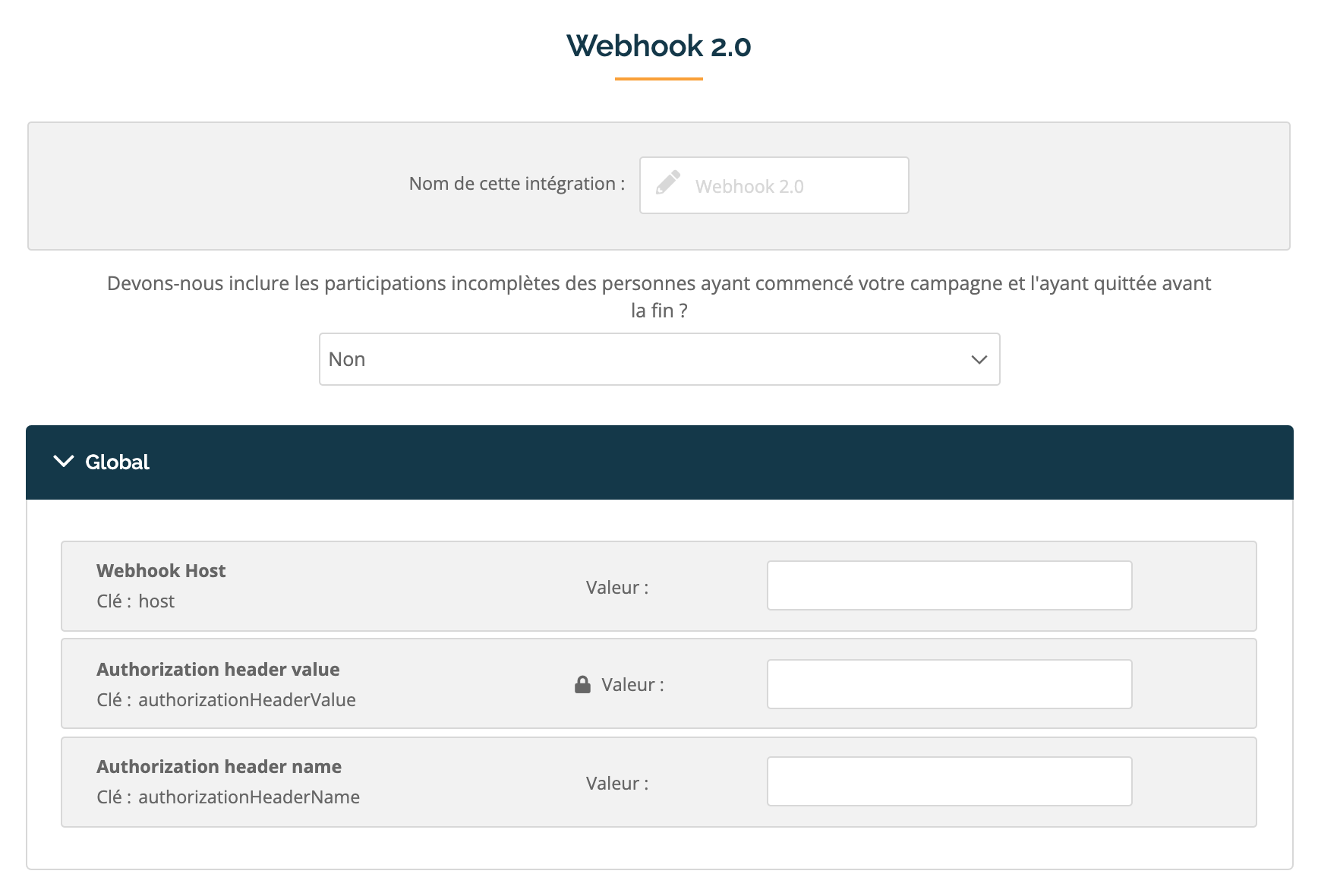
Task: Focus the integration name input Webhook 2.0
Action: coord(774,185)
